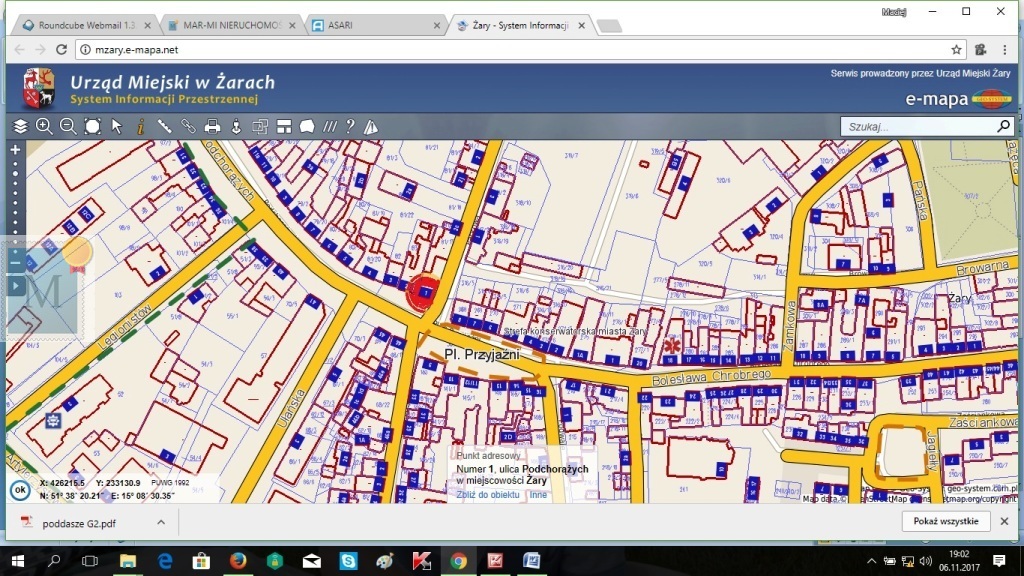This screenshot has height=576, width=1024.
Task: Click the 'Pokaż wszystkie' button
Action: [946, 522]
